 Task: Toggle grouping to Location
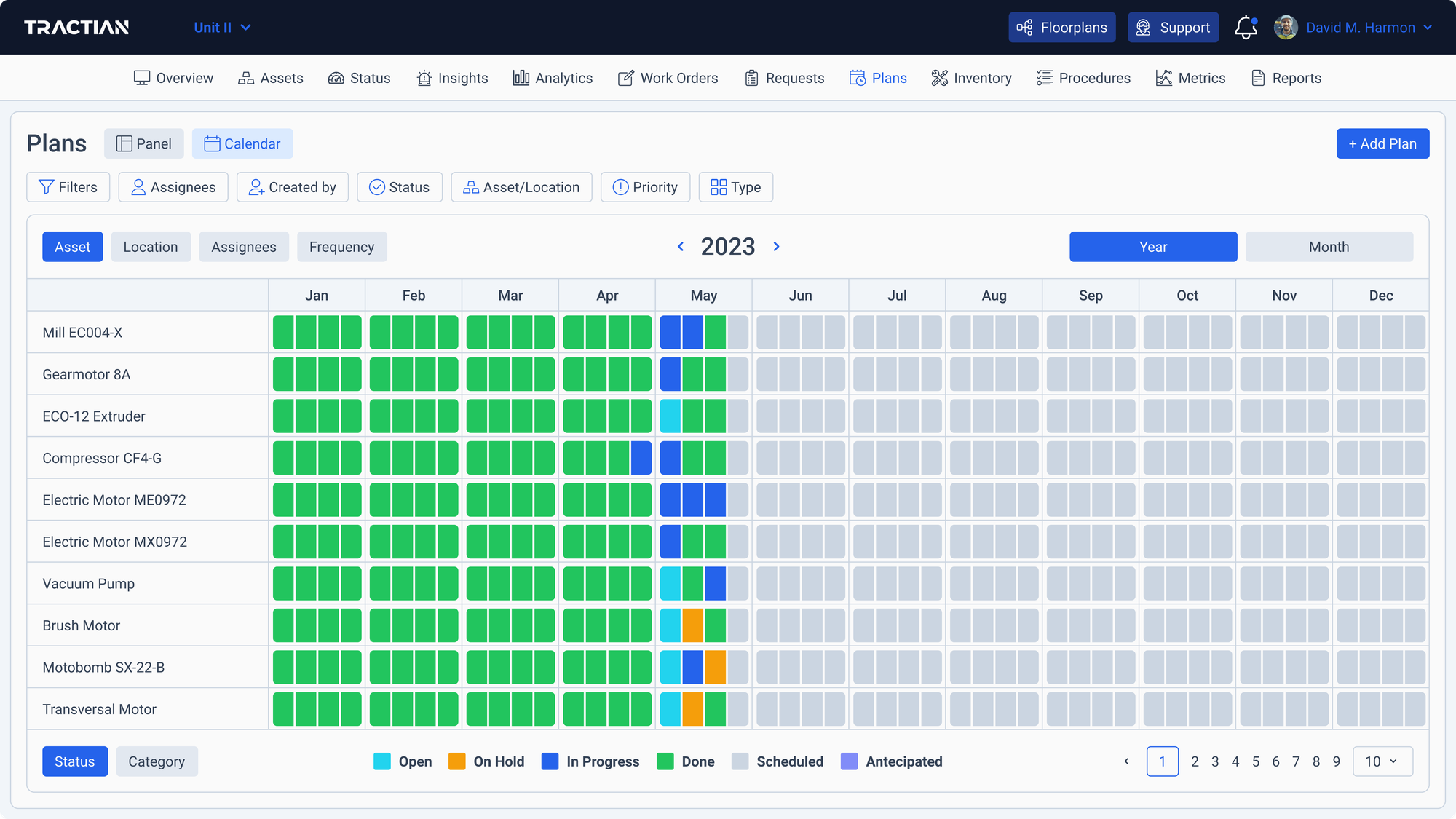pos(151,247)
